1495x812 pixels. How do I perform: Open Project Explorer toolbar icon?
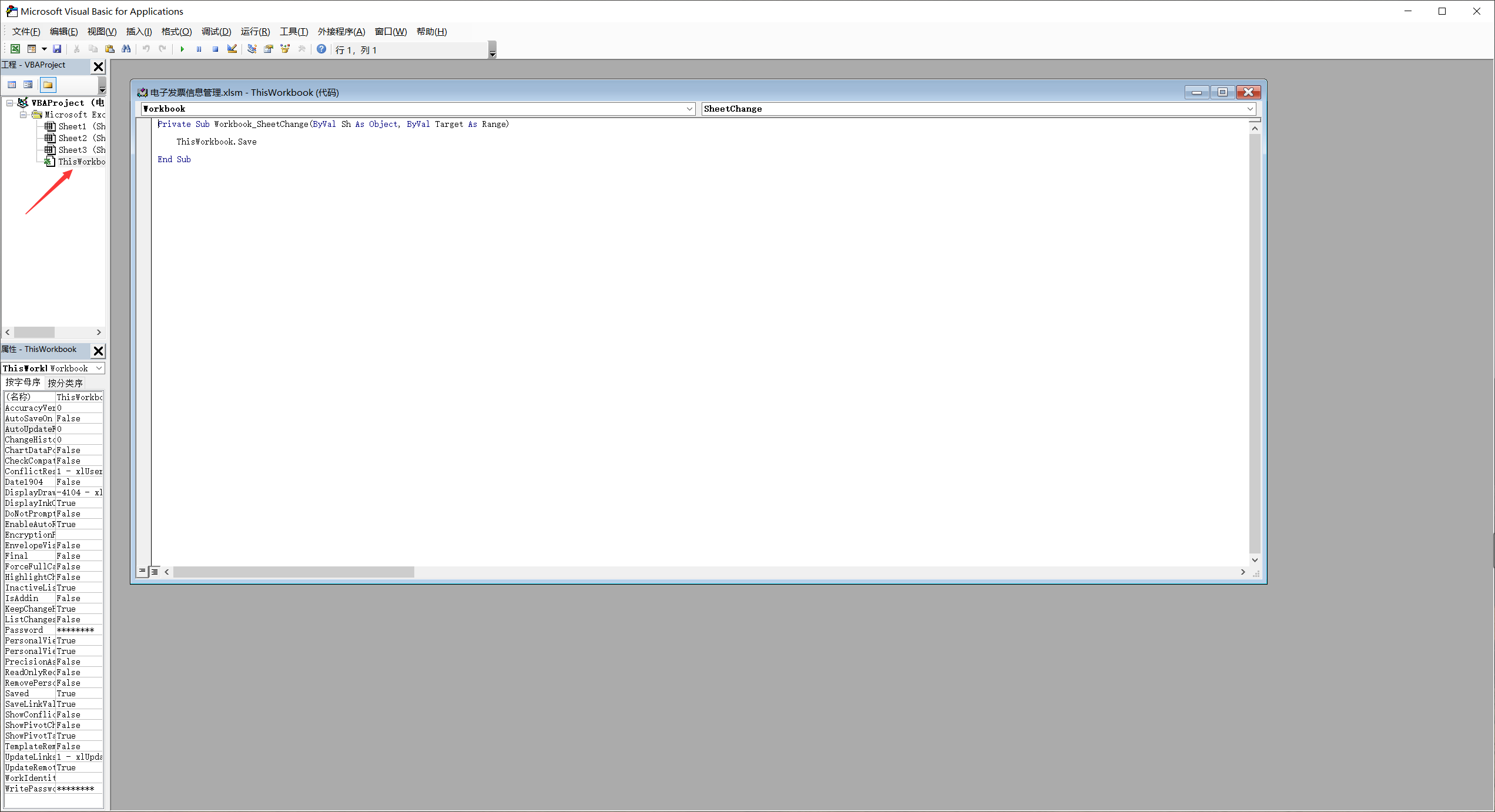pyautogui.click(x=252, y=49)
